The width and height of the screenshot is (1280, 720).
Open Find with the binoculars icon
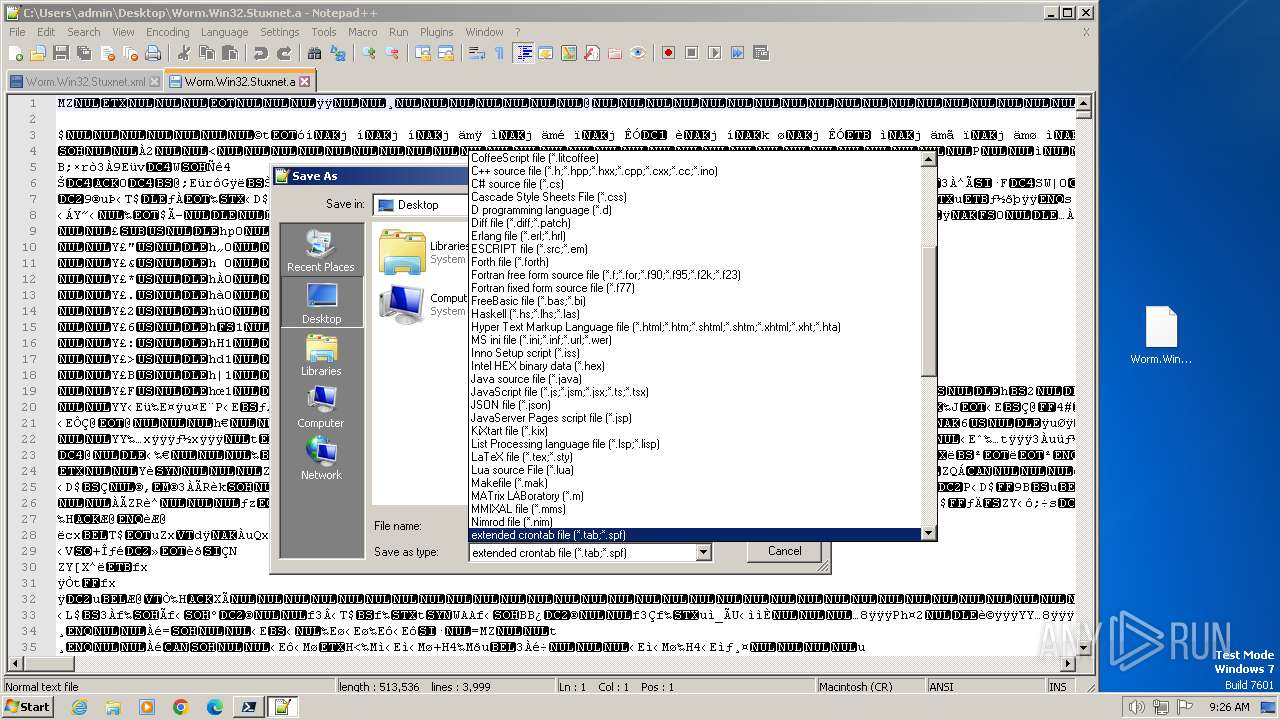click(x=316, y=53)
